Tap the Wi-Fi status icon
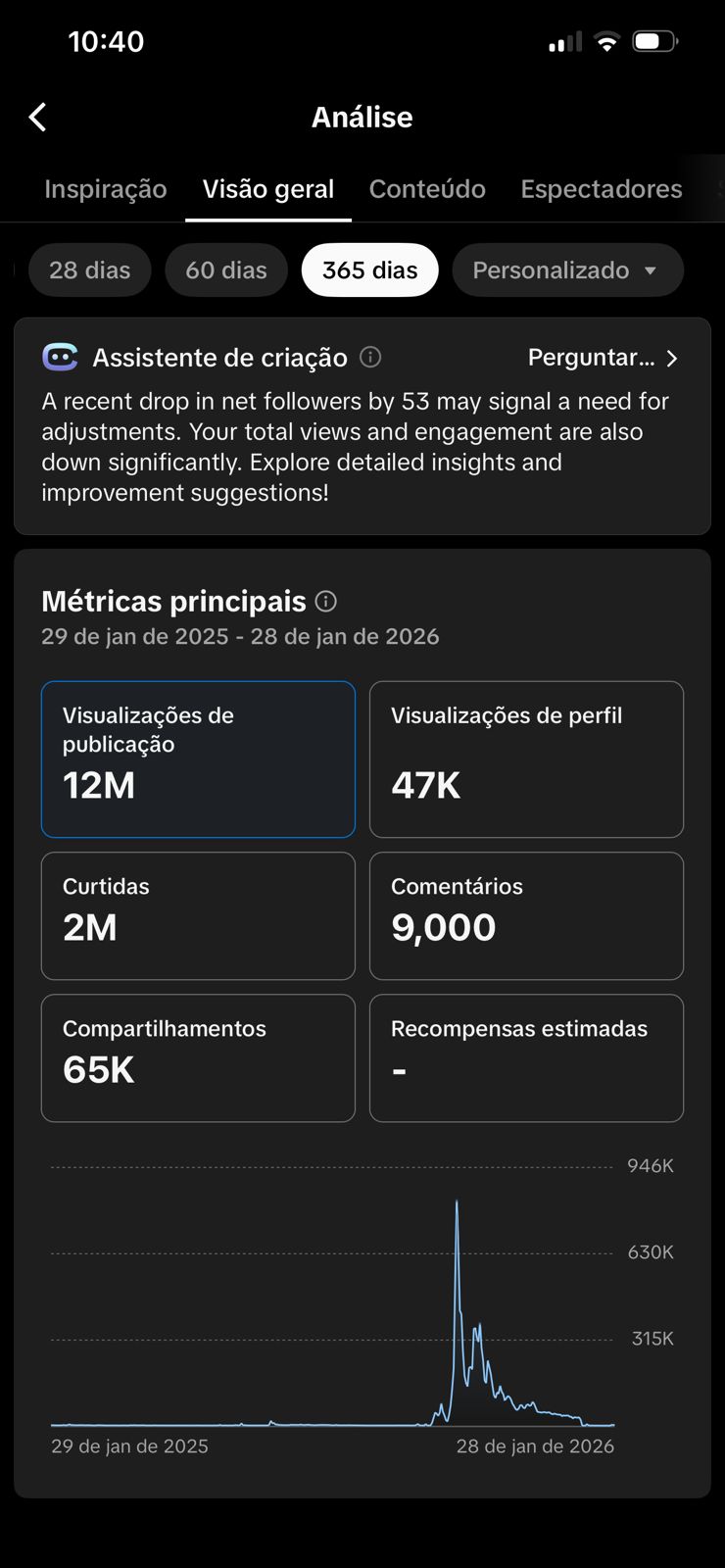This screenshot has height=1568, width=725. click(x=607, y=42)
